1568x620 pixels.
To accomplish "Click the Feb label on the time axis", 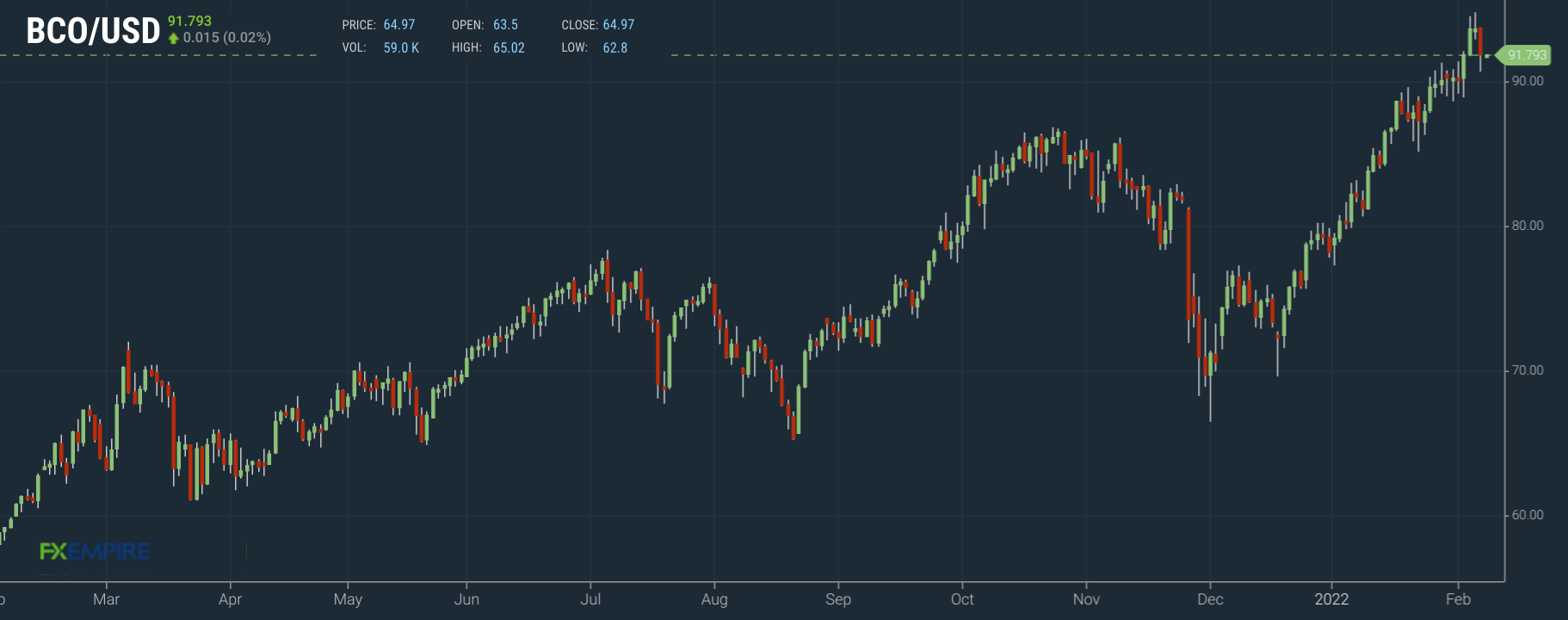I will point(1458,599).
